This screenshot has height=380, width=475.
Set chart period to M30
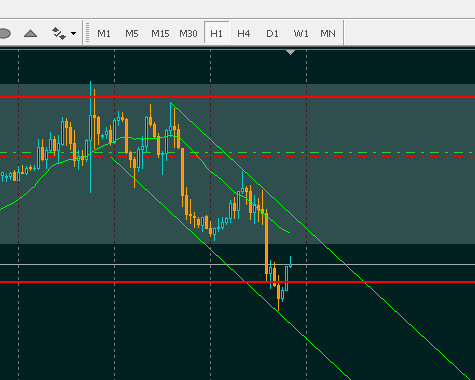(188, 33)
